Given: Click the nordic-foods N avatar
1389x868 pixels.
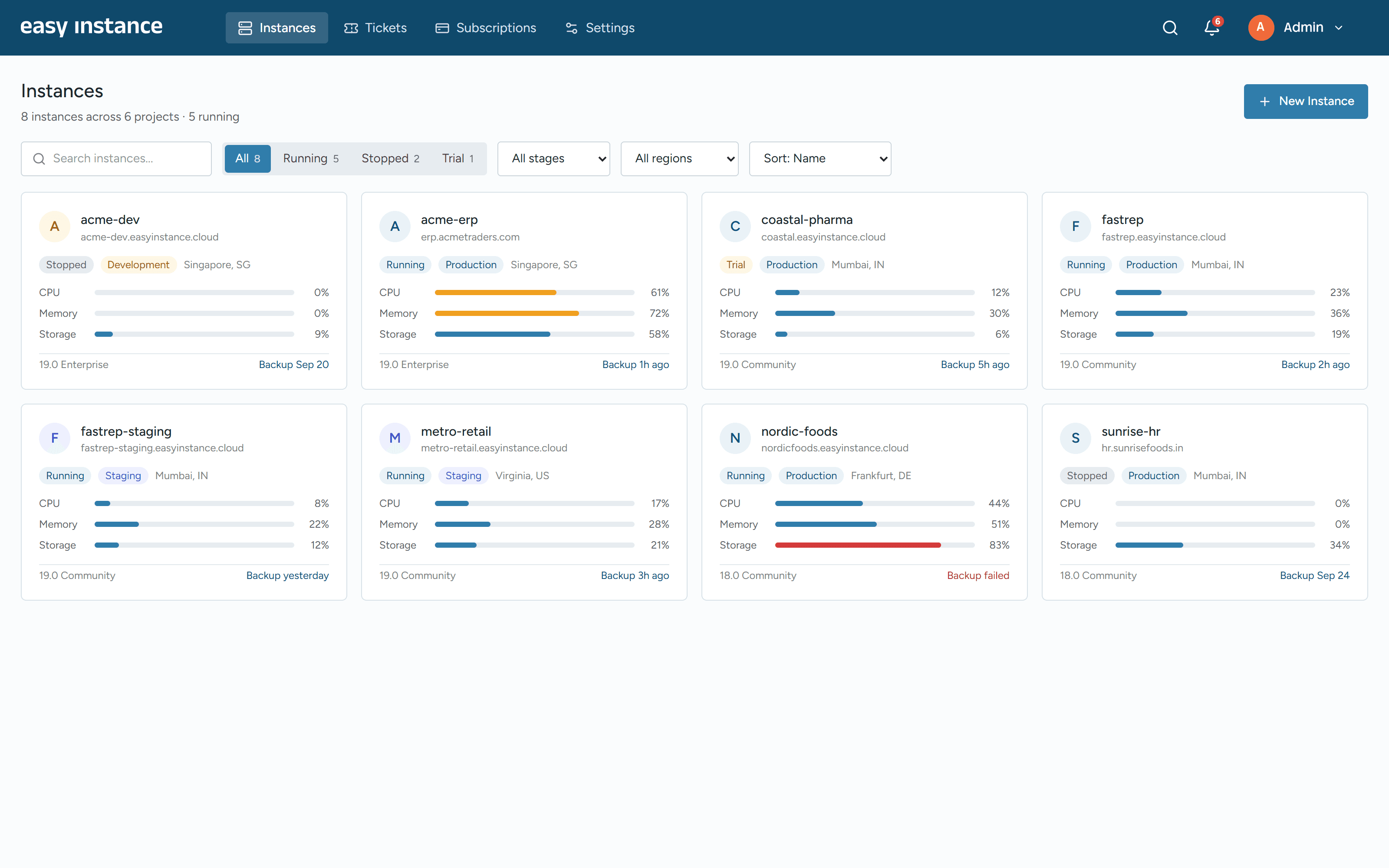Looking at the screenshot, I should [x=735, y=438].
